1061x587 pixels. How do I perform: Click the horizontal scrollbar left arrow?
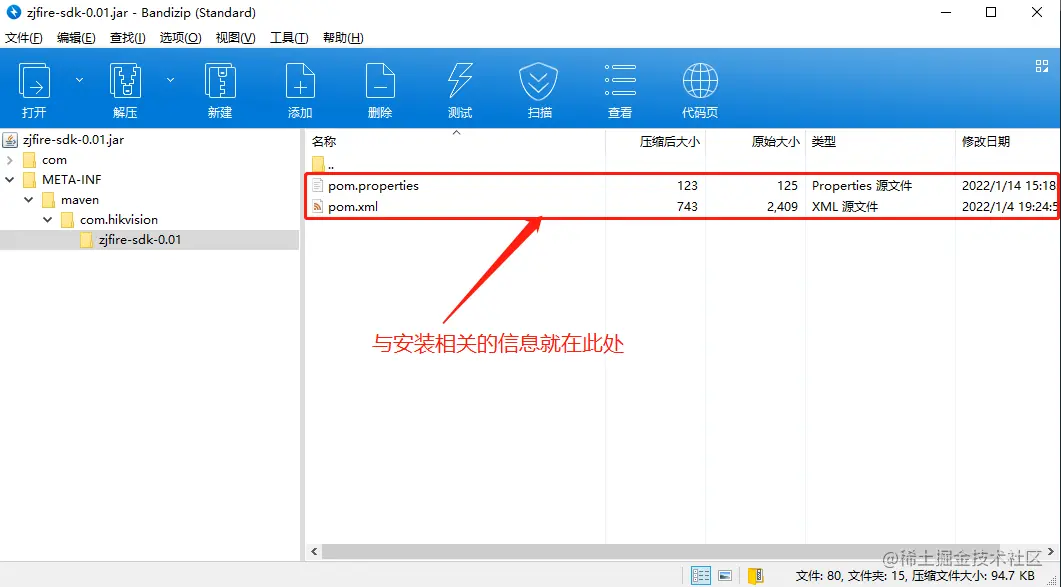(313, 552)
